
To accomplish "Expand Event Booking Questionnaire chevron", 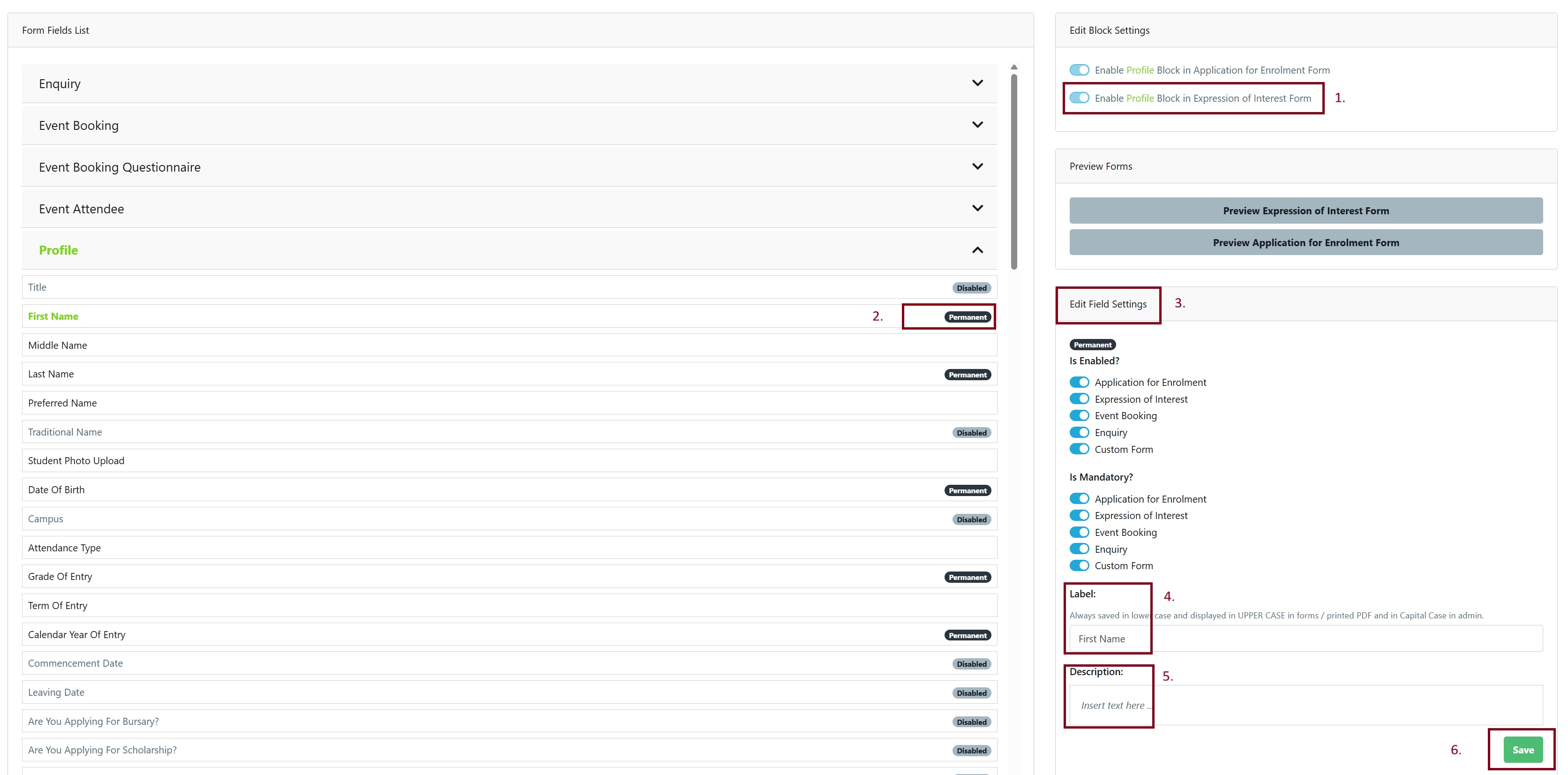I will [977, 167].
